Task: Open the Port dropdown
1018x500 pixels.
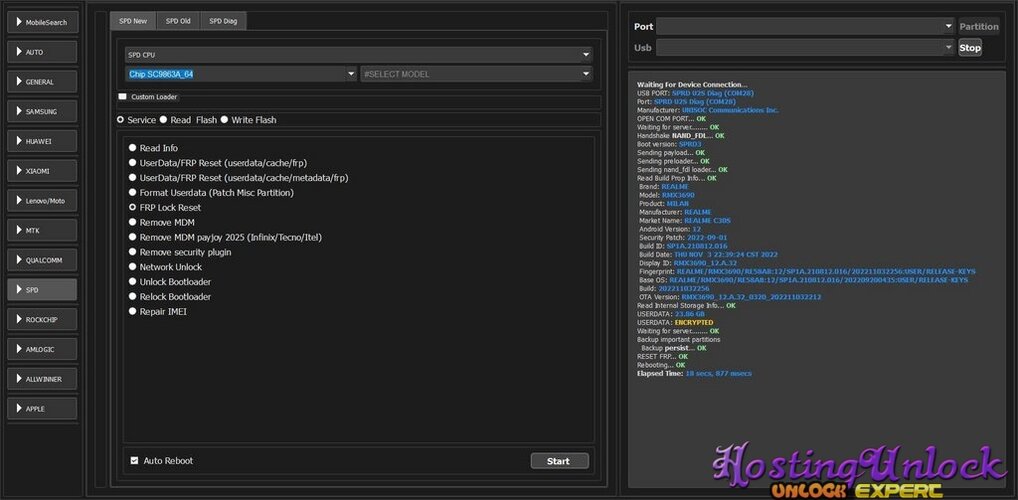Action: 805,27
